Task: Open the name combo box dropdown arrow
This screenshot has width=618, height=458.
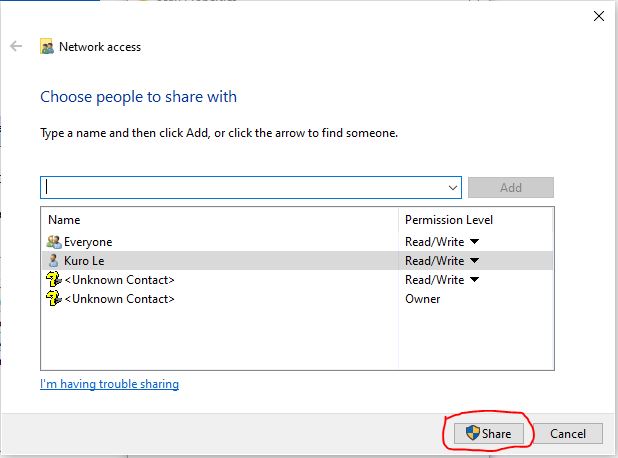Action: (x=452, y=187)
